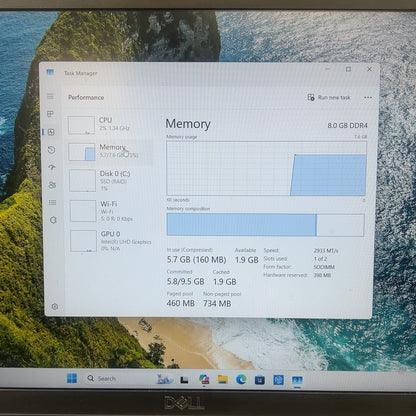Open the Details page icon
The image size is (416, 416).
coord(52,202)
